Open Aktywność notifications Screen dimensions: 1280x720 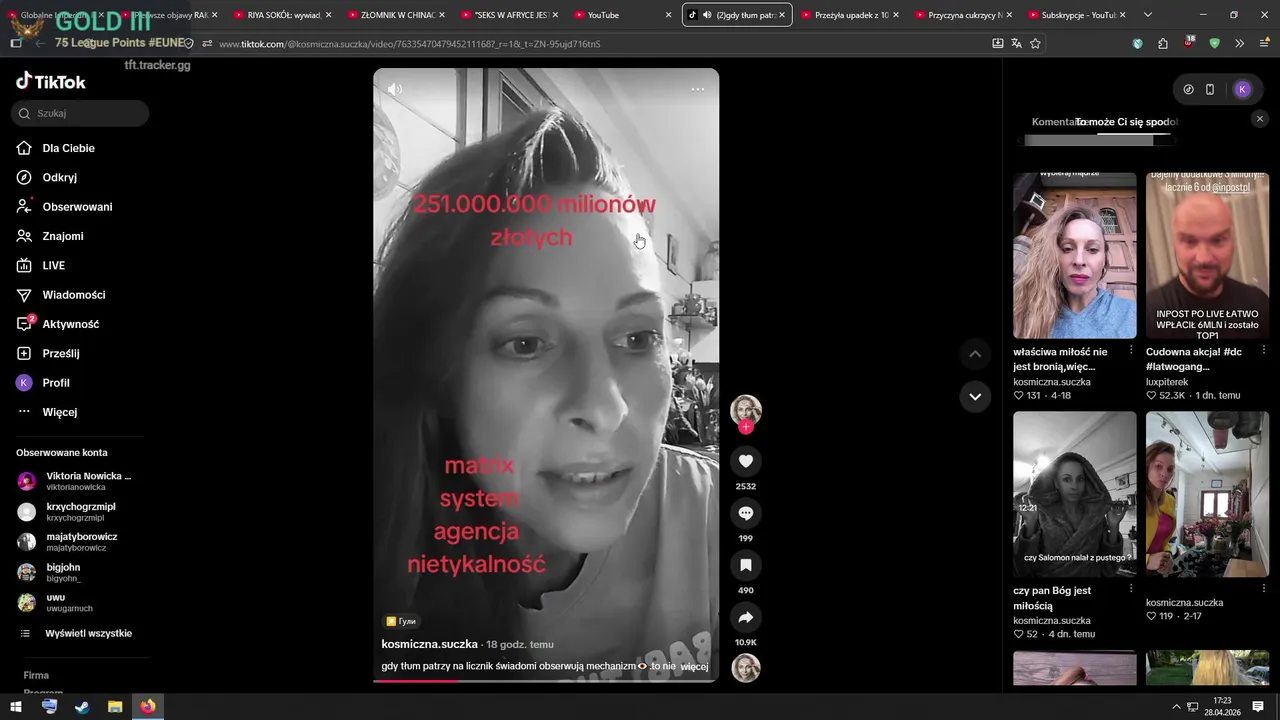[x=58, y=324]
